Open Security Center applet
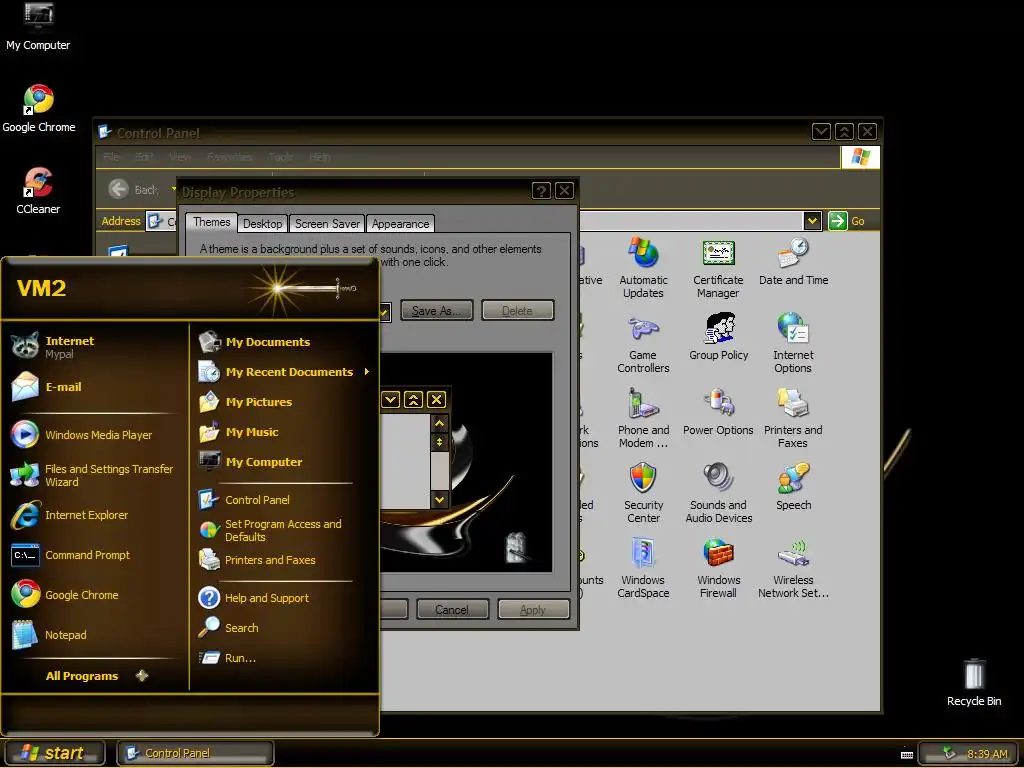Image resolution: width=1024 pixels, height=768 pixels. (643, 494)
